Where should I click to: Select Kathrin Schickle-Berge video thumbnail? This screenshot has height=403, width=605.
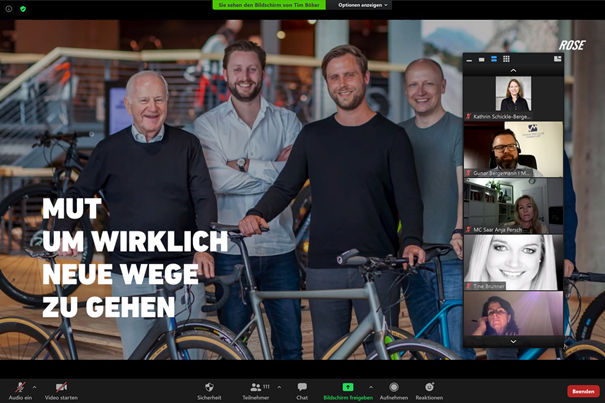[x=513, y=97]
